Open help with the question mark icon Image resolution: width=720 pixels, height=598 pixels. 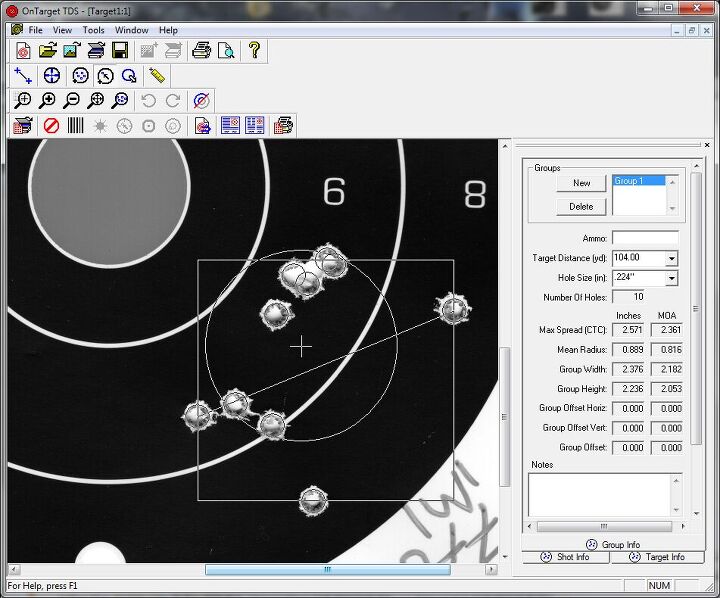(254, 50)
